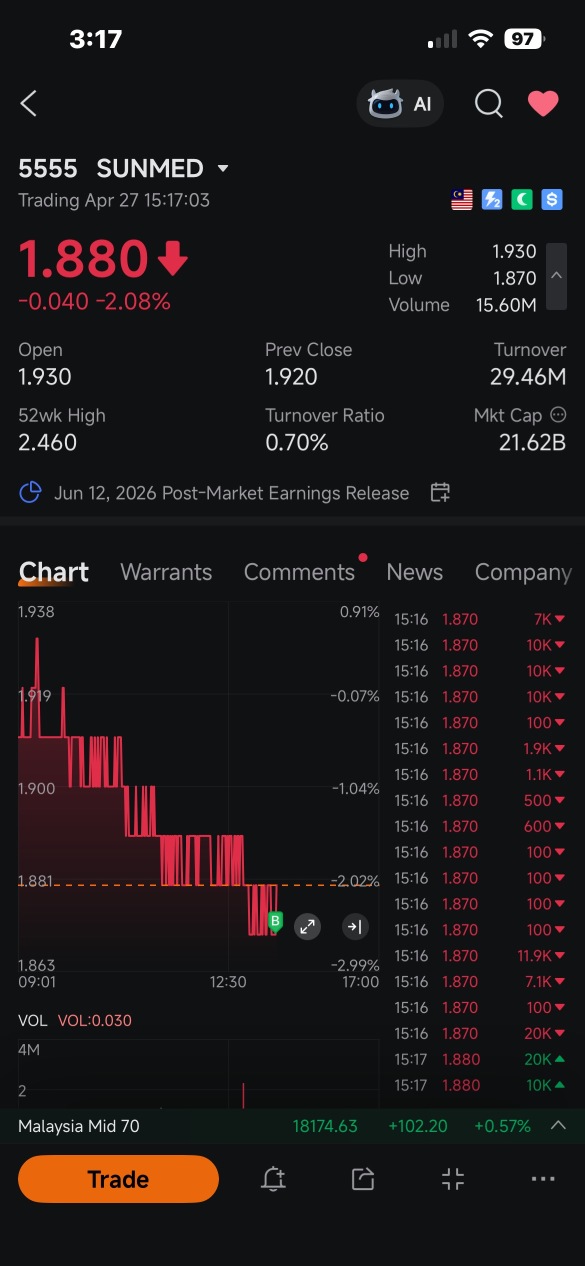Image resolution: width=585 pixels, height=1266 pixels.
Task: Tap the blue dollar sign badge icon
Action: coord(552,200)
